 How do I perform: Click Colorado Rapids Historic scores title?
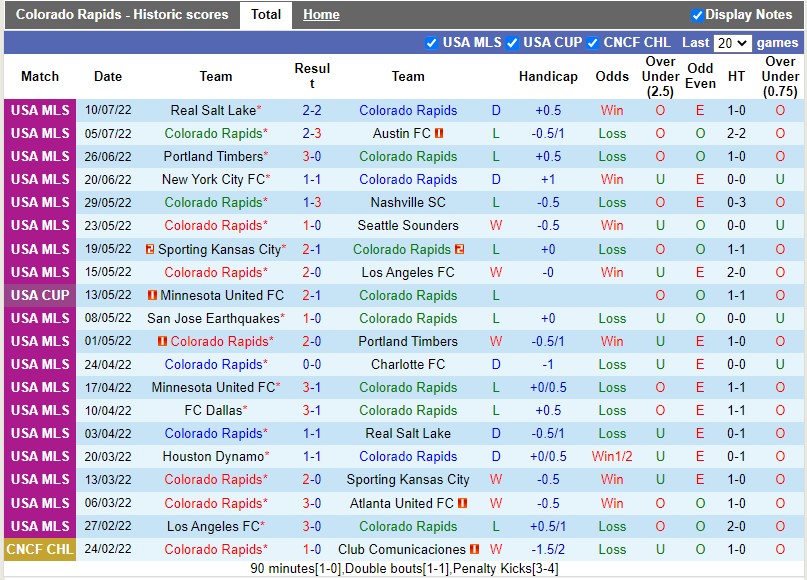click(x=122, y=14)
